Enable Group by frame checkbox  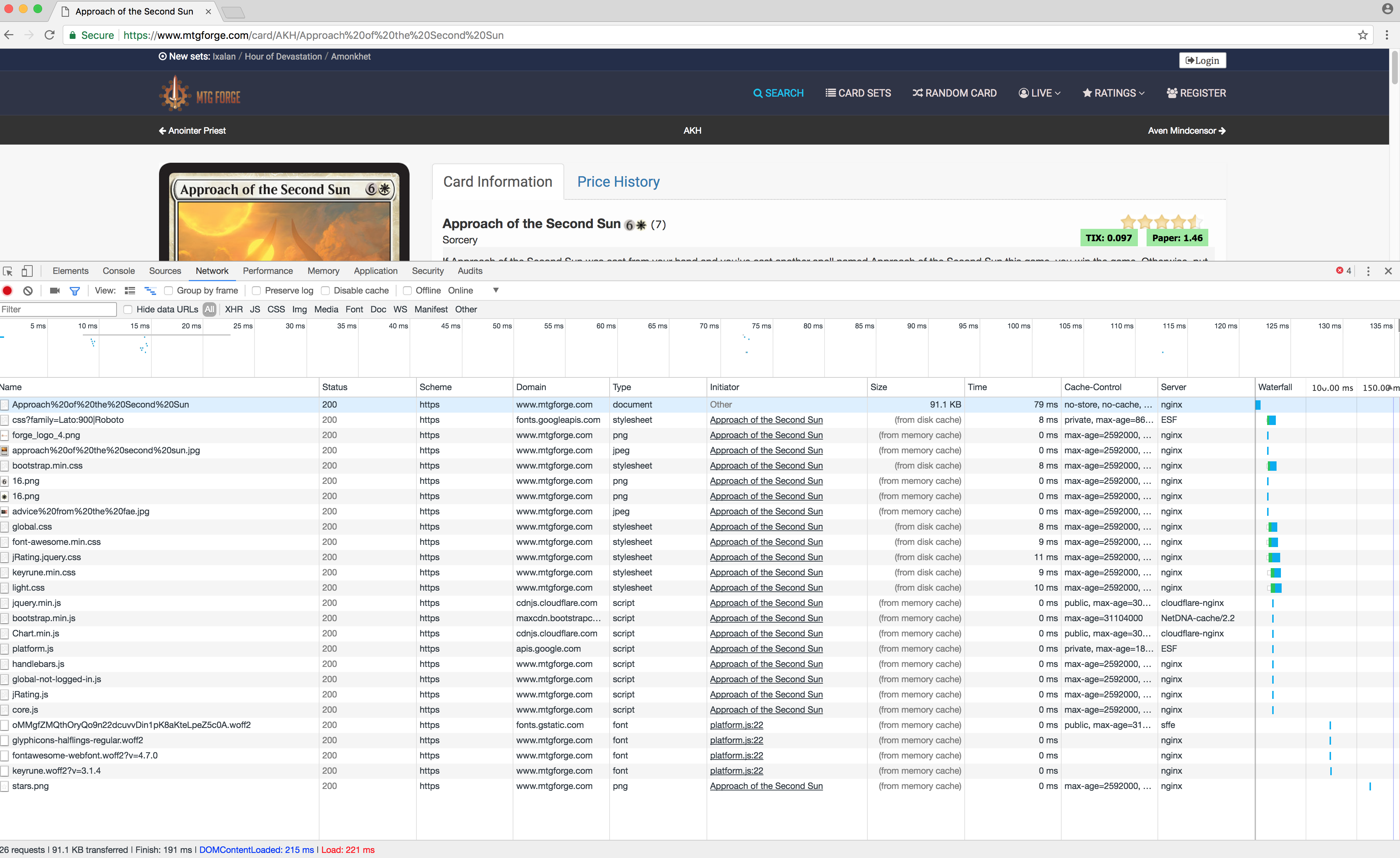(169, 291)
